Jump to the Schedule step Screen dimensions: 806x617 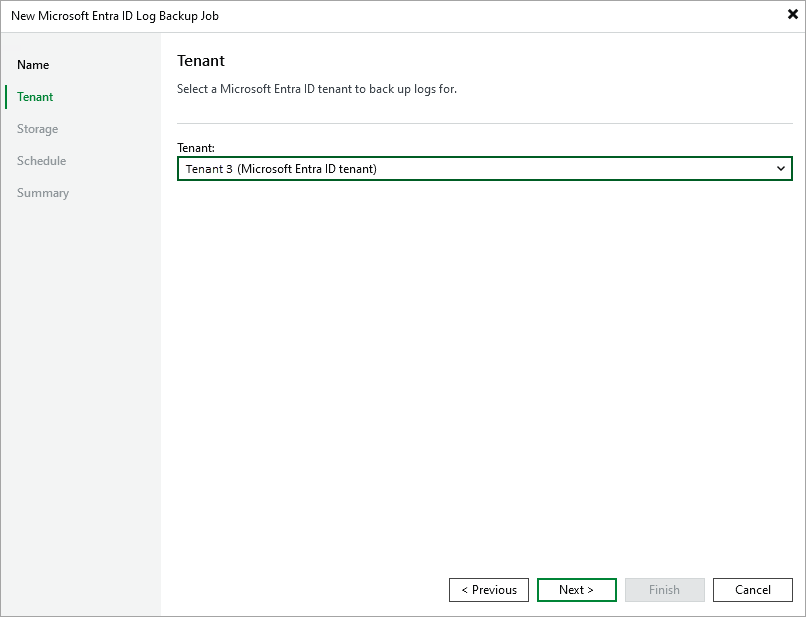tap(41, 160)
